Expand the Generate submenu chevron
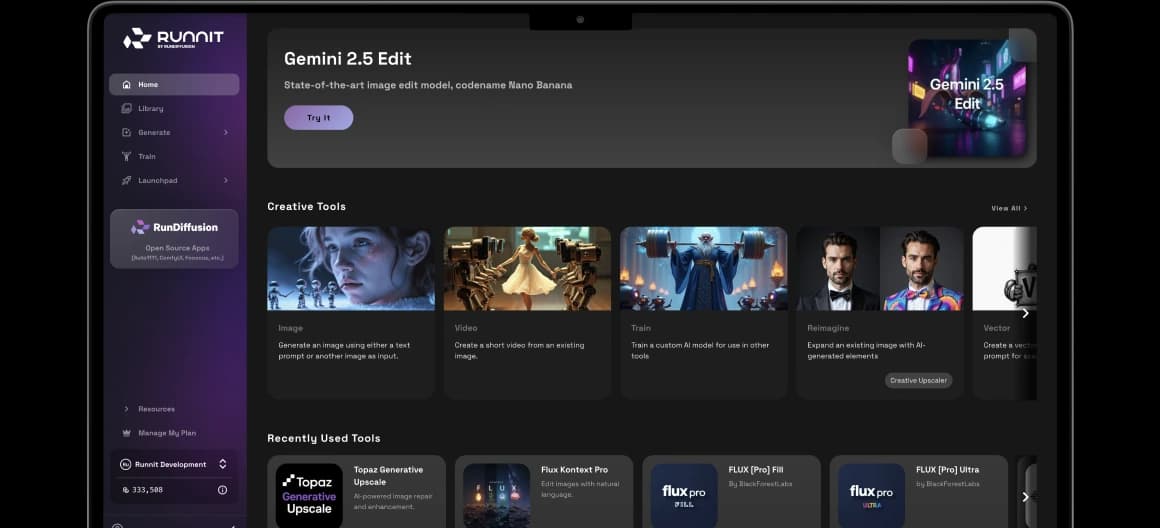 click(x=226, y=132)
